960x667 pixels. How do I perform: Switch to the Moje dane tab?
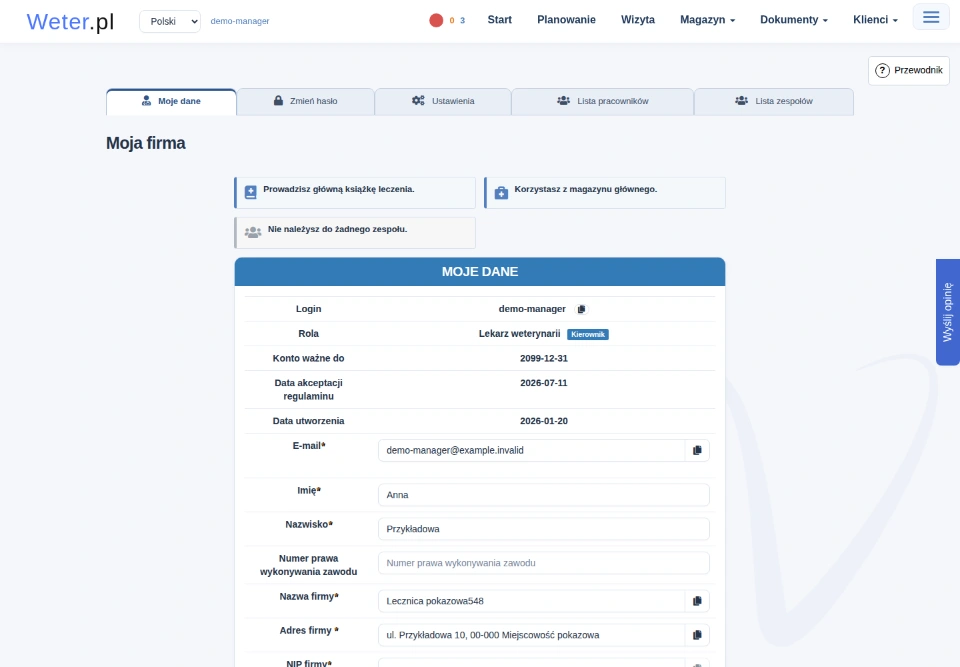pyautogui.click(x=171, y=102)
